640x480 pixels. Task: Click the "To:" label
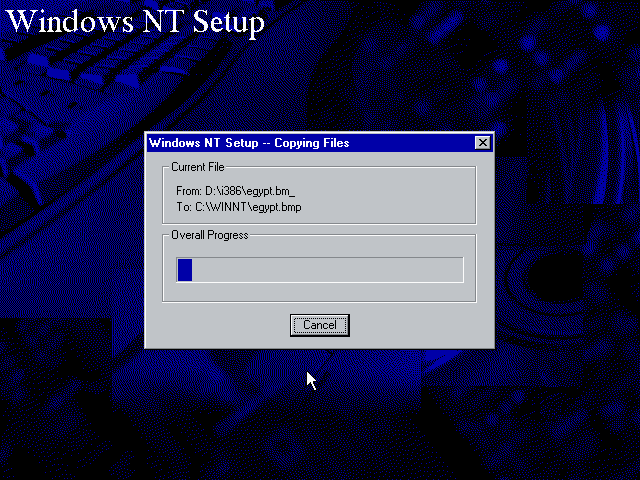click(x=183, y=207)
